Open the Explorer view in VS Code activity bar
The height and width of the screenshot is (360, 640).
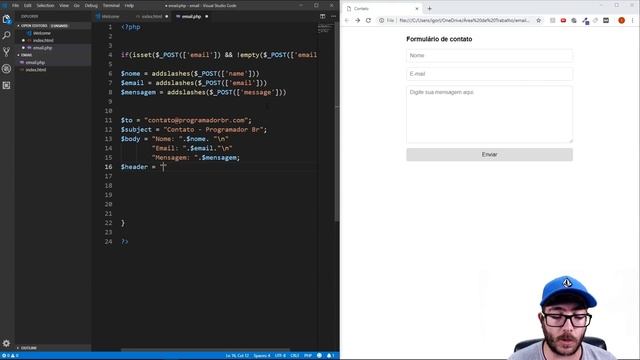click(7, 19)
